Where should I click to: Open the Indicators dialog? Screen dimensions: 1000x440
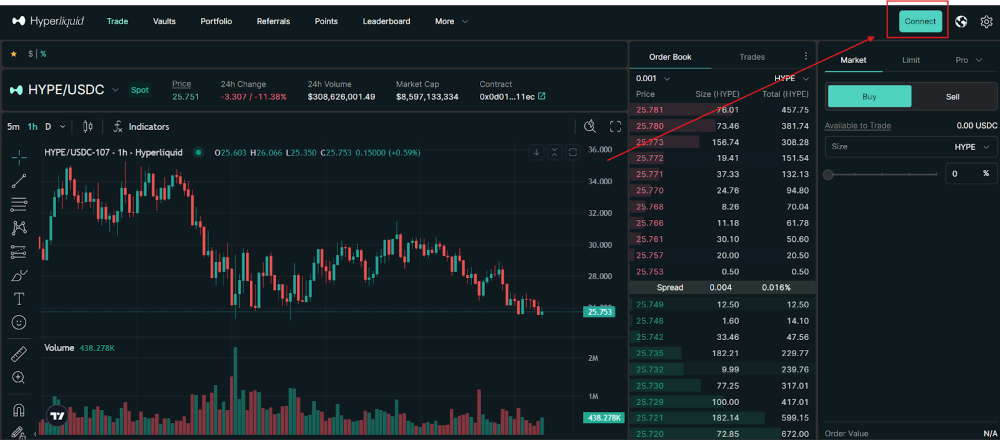point(141,127)
